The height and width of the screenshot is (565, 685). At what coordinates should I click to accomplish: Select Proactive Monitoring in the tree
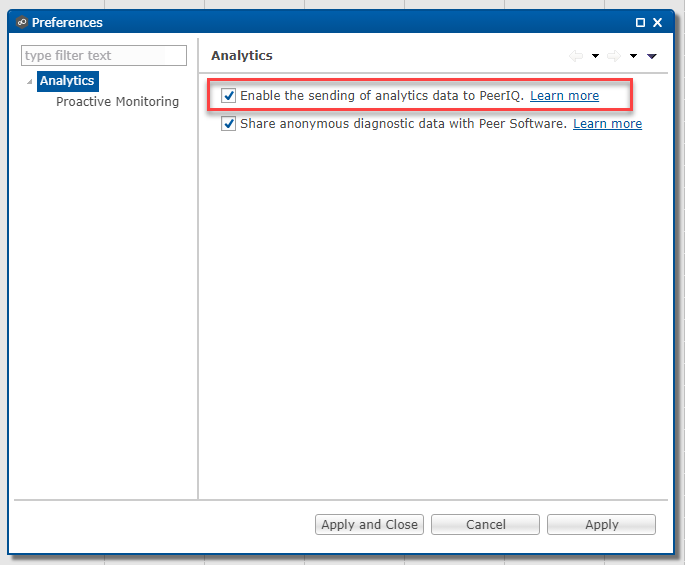coord(117,102)
